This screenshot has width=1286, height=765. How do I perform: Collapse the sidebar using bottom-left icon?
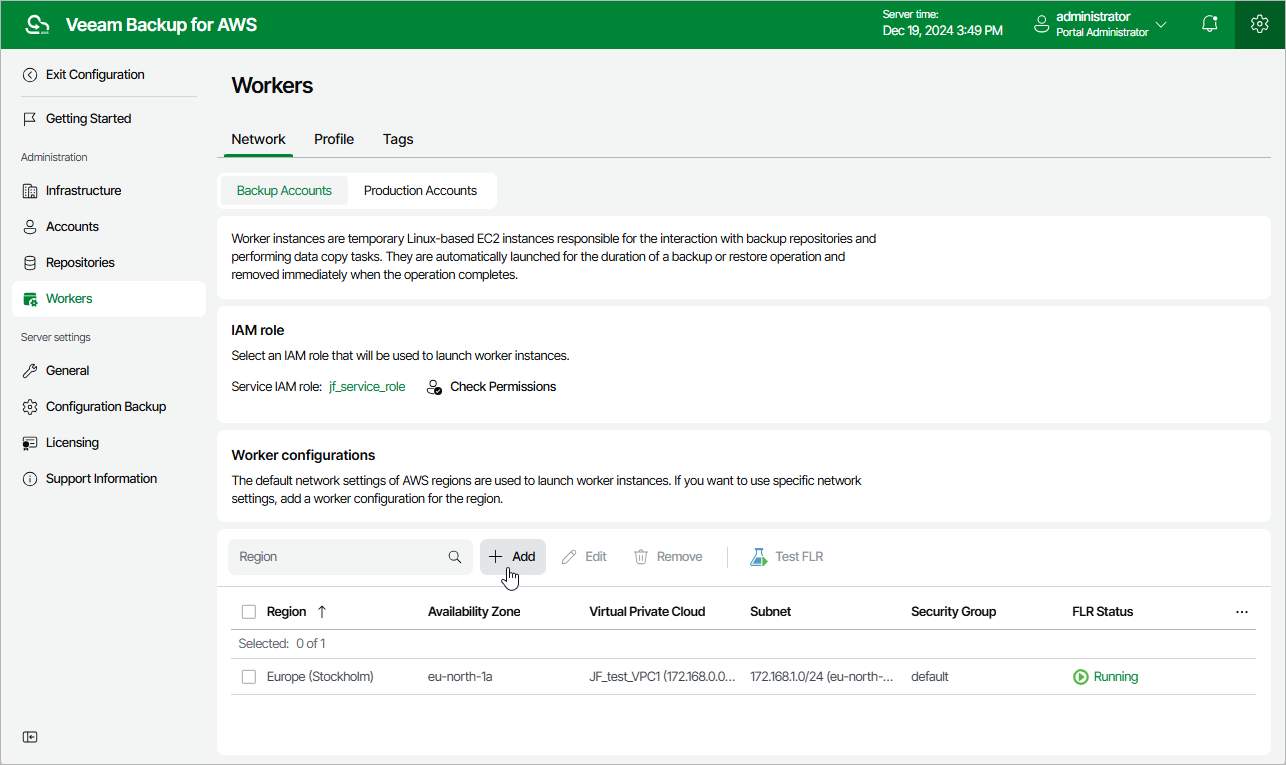click(x=30, y=737)
